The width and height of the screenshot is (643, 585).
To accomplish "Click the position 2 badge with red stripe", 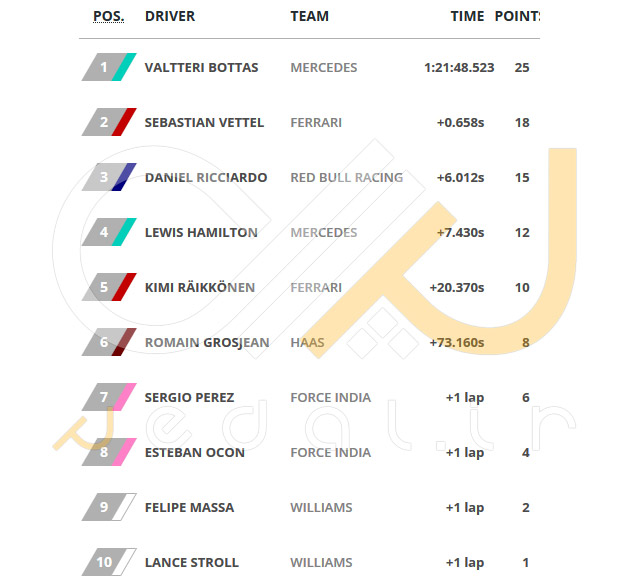I will click(109, 122).
